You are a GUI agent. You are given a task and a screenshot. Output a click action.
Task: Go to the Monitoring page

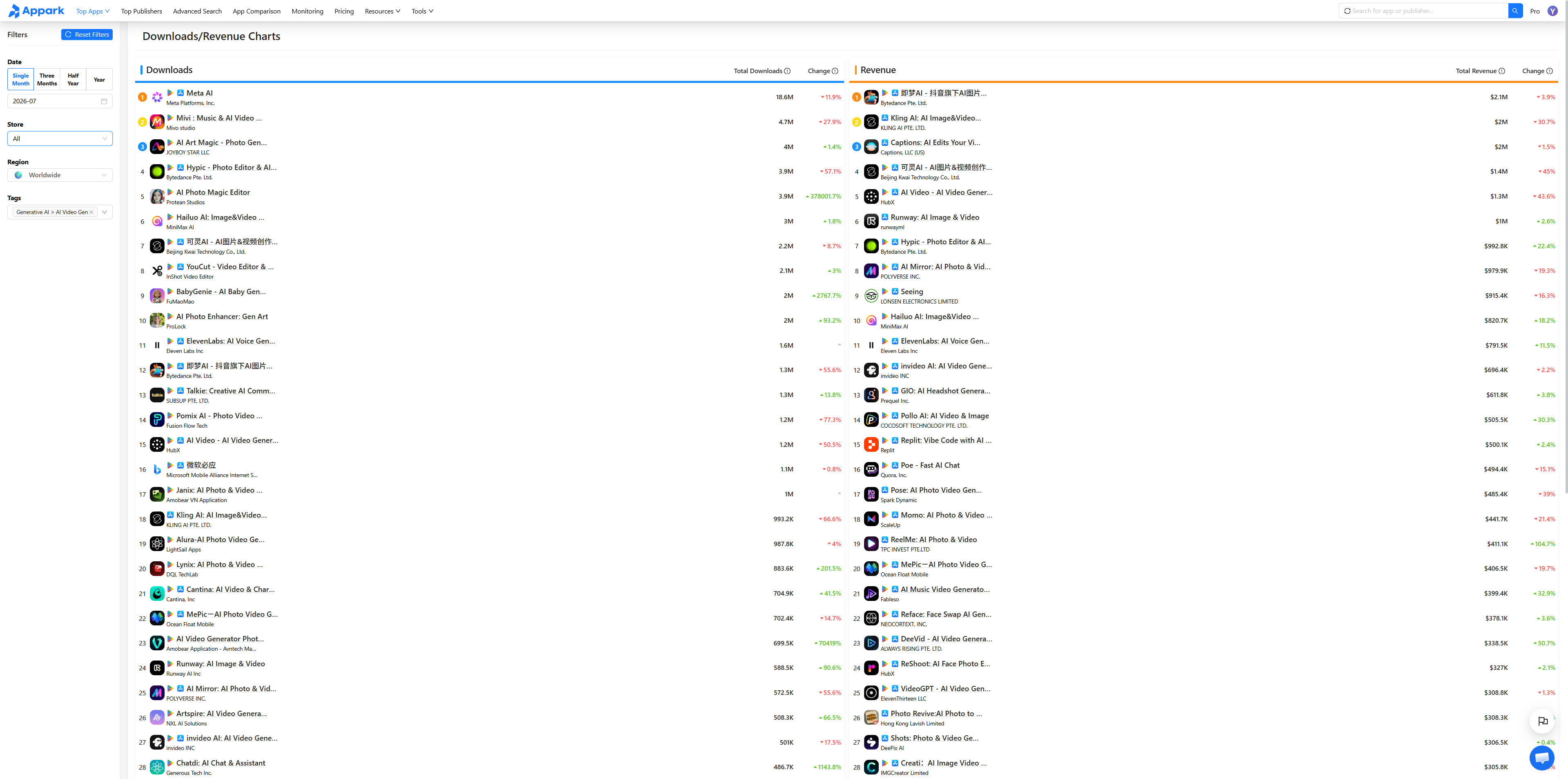click(x=307, y=11)
